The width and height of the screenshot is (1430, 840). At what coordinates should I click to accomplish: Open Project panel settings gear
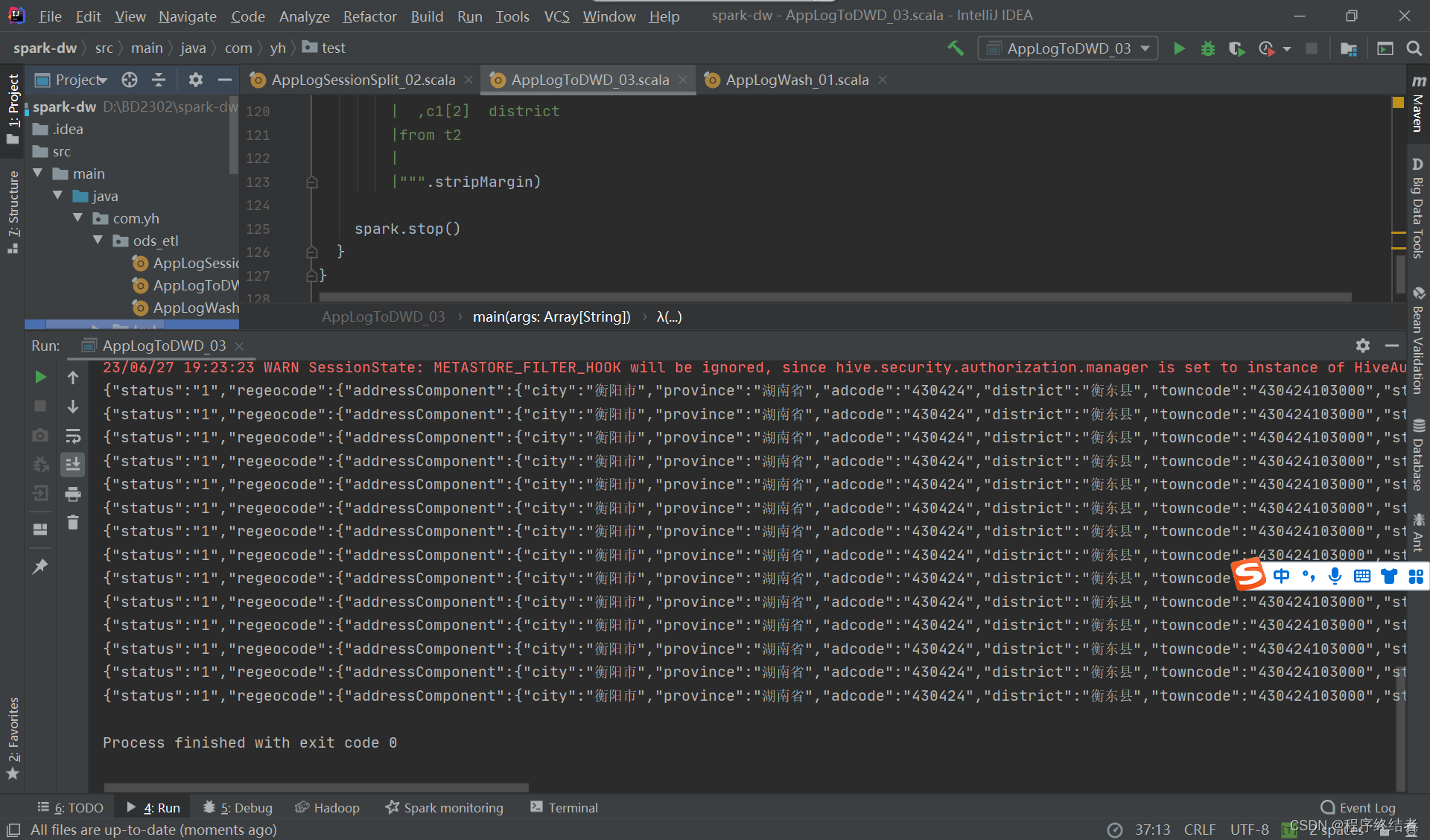coord(195,80)
